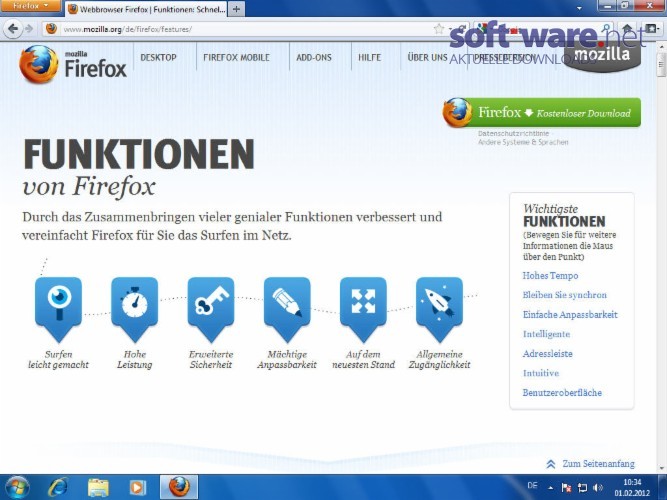Open Andere Systeme & Sprachen link
This screenshot has width=667, height=500.
523,142
